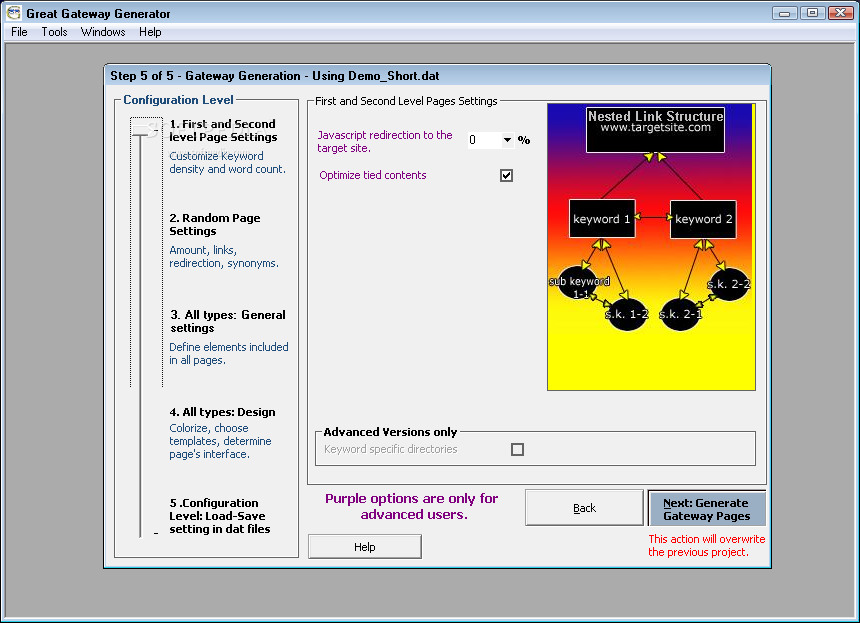860x623 pixels.
Task: Toggle the Optimize tied contents checkbox
Action: pyautogui.click(x=506, y=175)
